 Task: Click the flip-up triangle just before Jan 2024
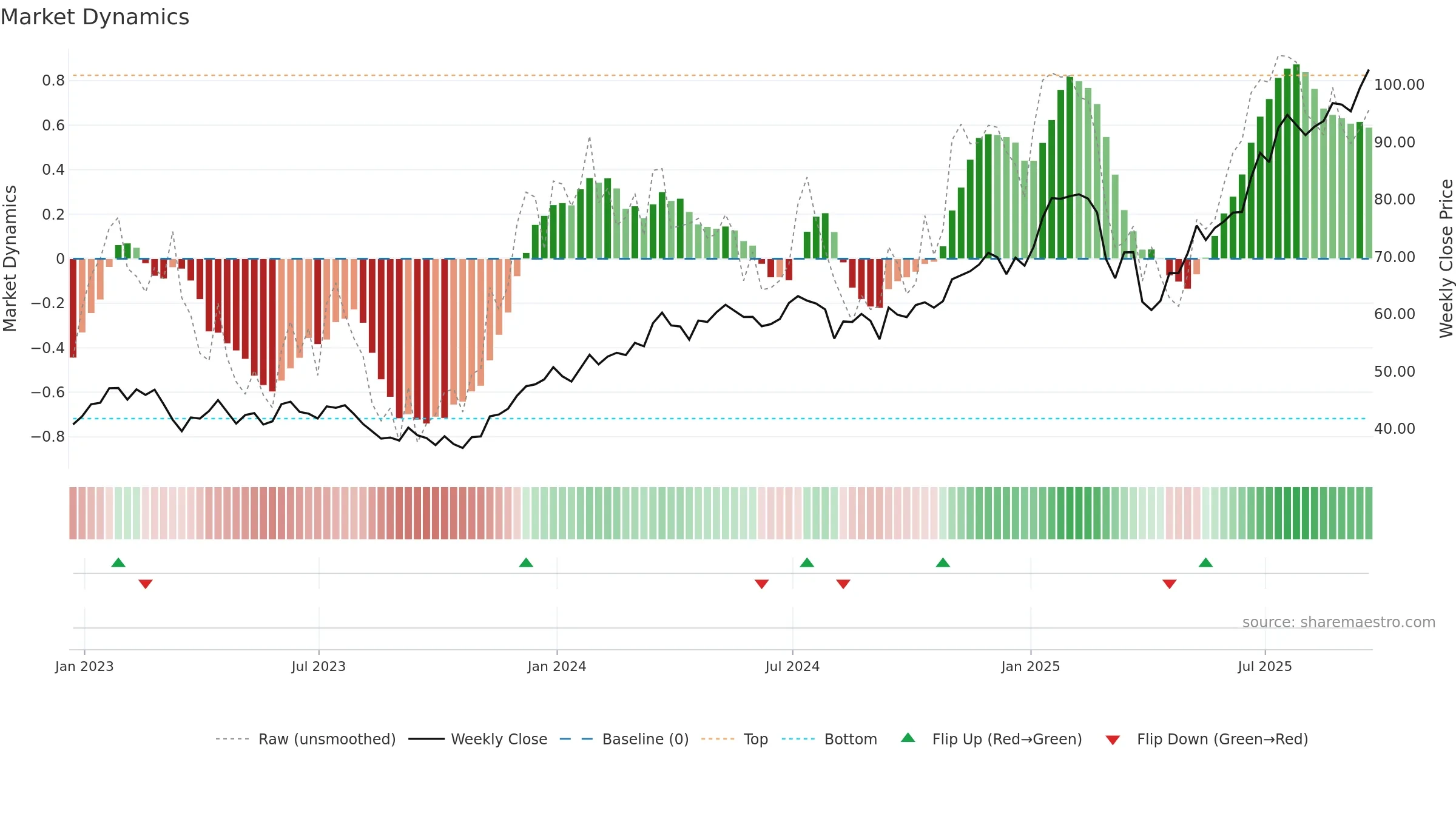[526, 562]
